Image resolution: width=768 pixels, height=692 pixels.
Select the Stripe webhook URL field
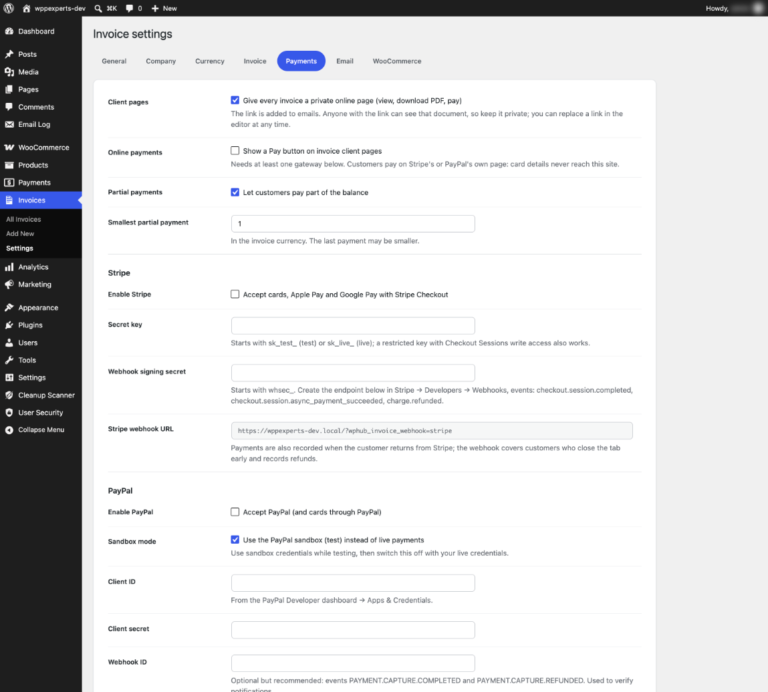tap(432, 430)
